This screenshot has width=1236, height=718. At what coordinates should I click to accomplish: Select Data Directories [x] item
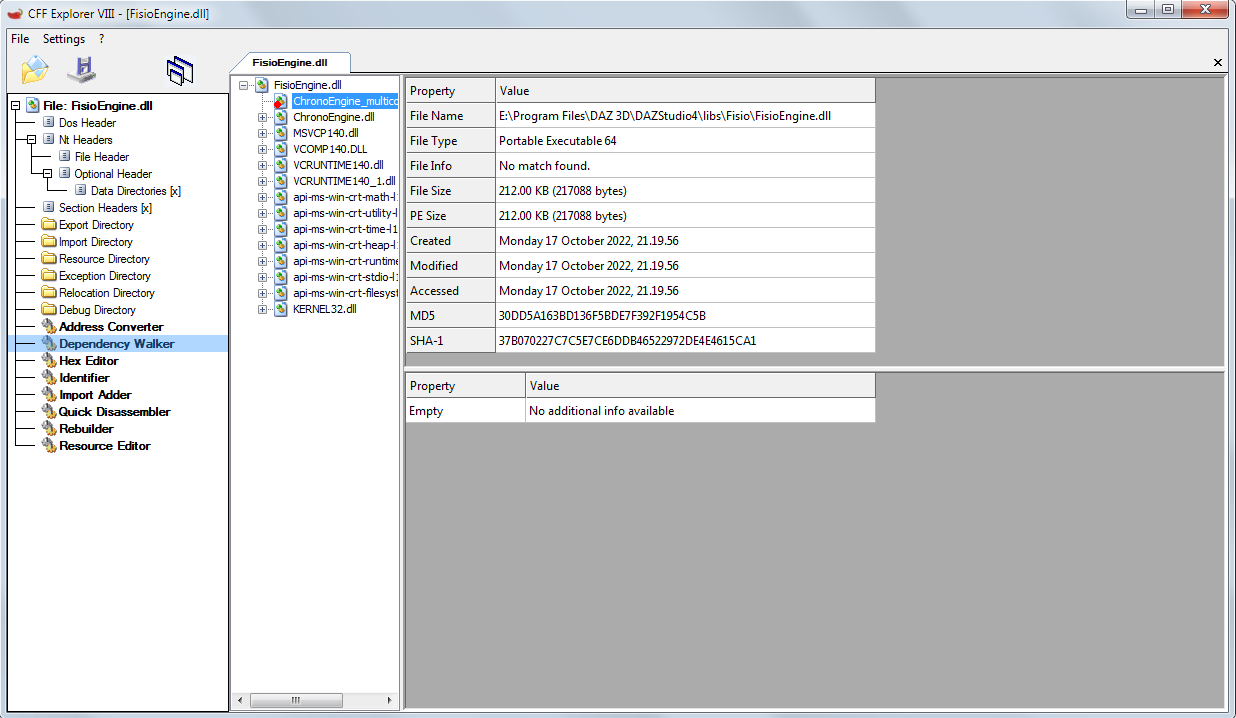pos(136,191)
